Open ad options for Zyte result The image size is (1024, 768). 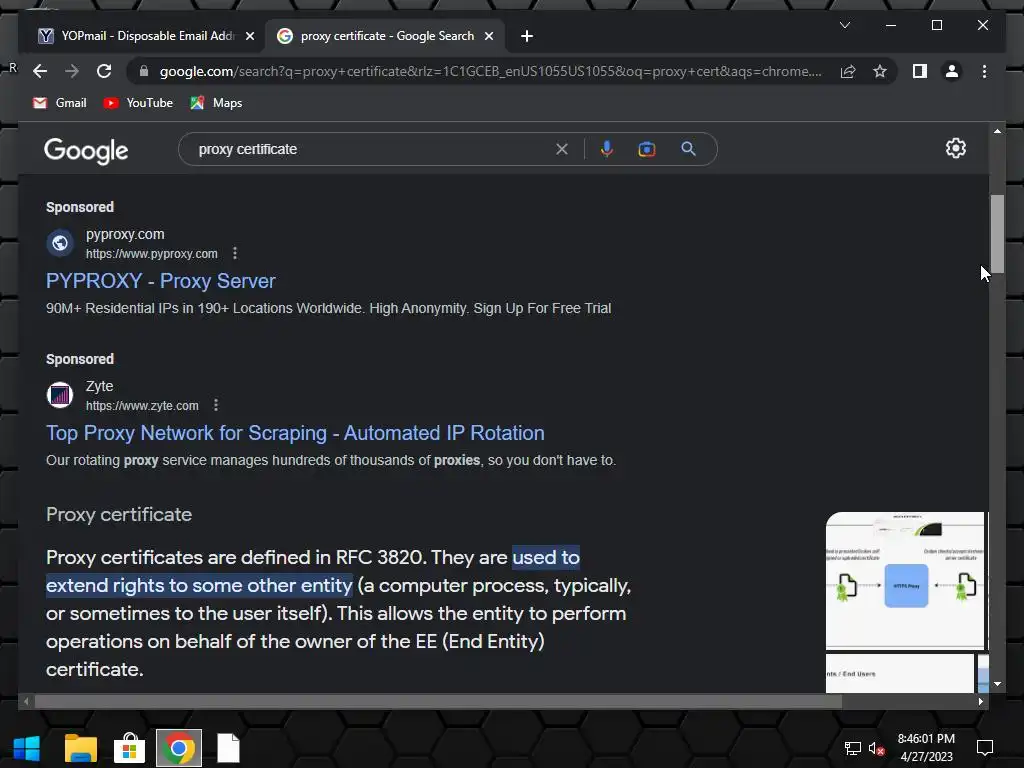(x=216, y=406)
